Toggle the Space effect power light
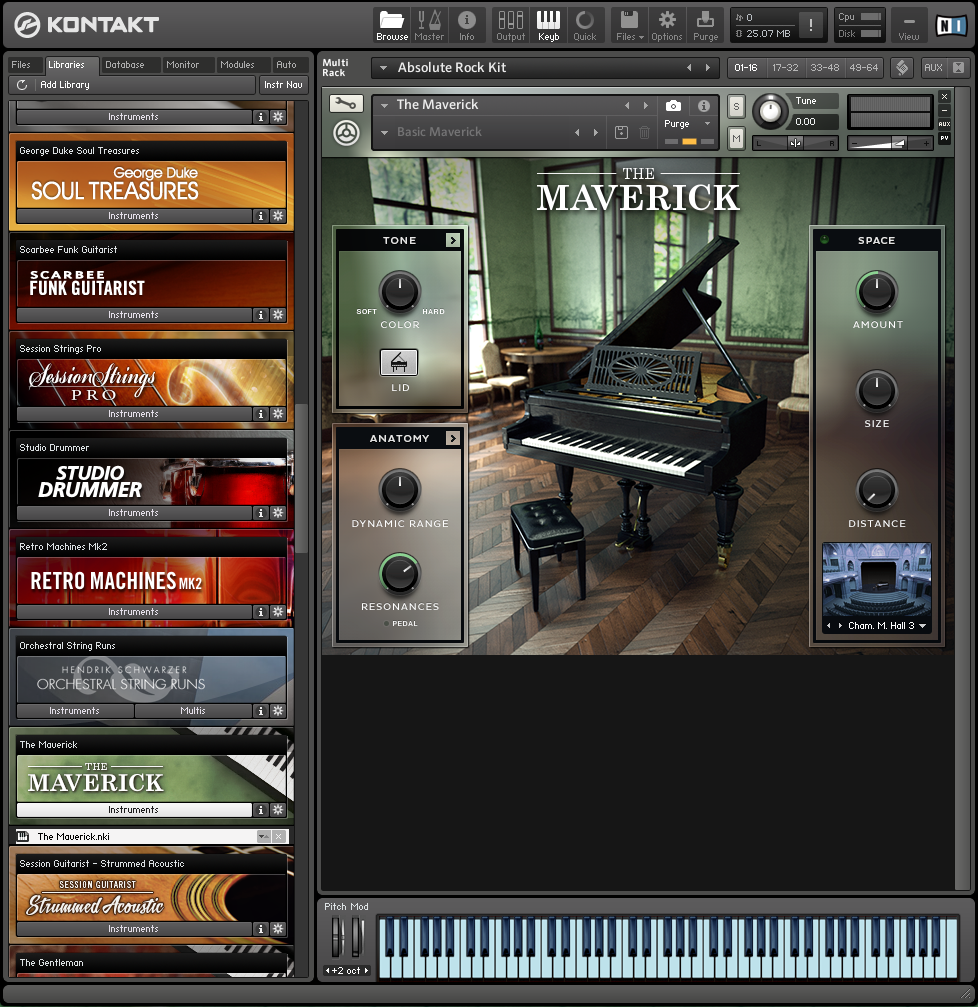Screen dimensions: 978x1007 [x=825, y=240]
